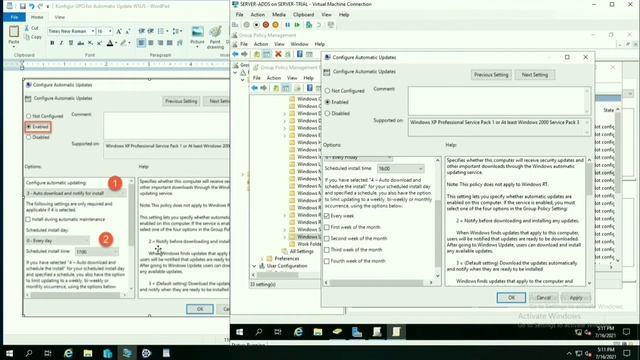Pause the virtual machine

tap(287, 25)
